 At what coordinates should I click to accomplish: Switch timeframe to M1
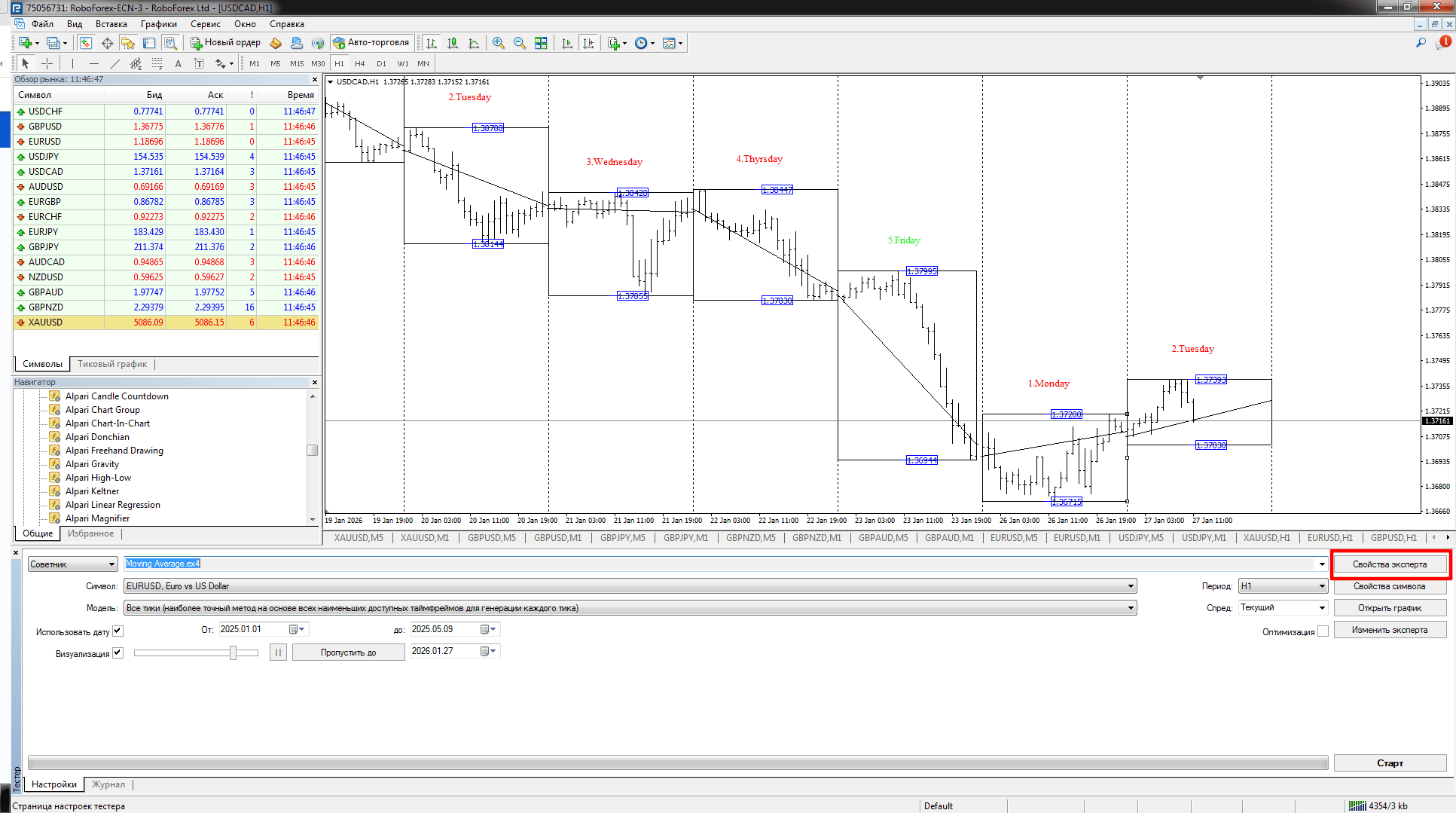tap(255, 63)
